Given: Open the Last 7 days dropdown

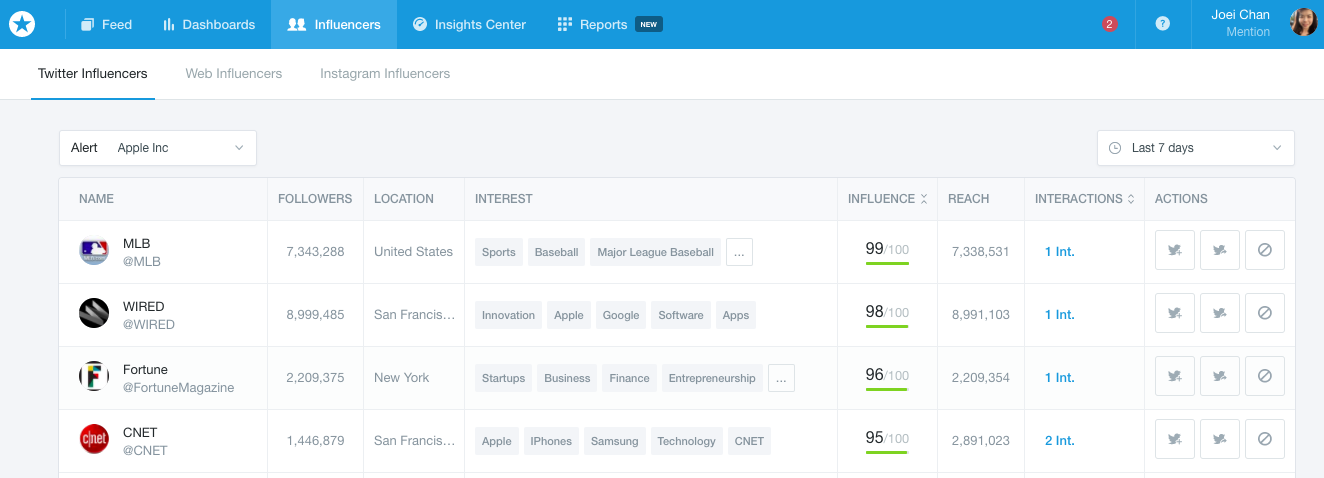Looking at the screenshot, I should coord(1196,148).
